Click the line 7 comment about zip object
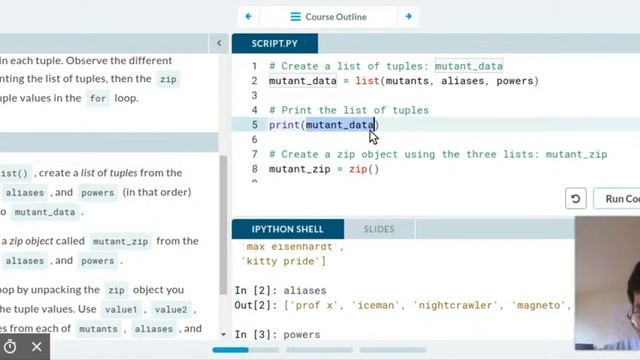640x360 pixels. (x=438, y=154)
